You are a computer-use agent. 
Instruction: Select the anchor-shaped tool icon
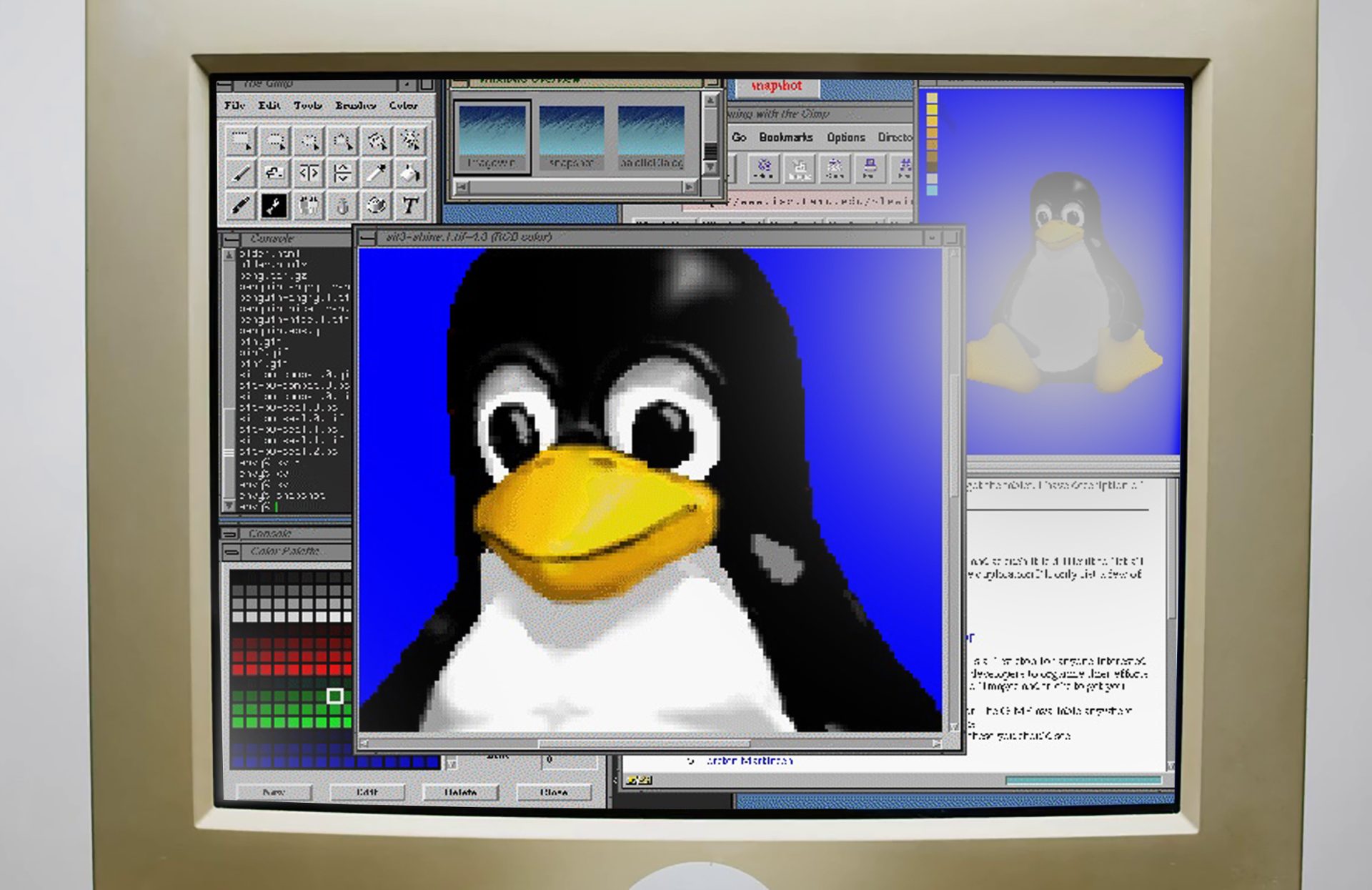(x=342, y=206)
